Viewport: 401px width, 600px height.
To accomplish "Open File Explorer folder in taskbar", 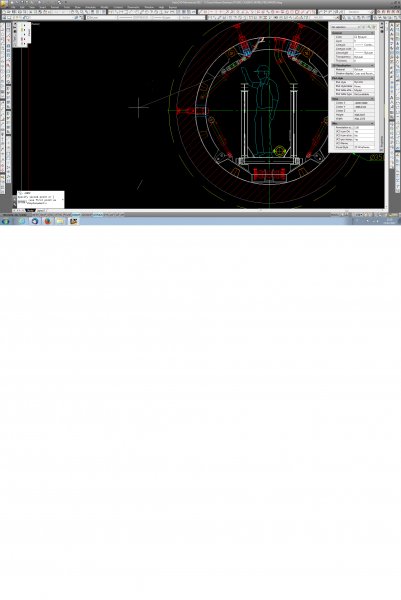I will pos(60,221).
